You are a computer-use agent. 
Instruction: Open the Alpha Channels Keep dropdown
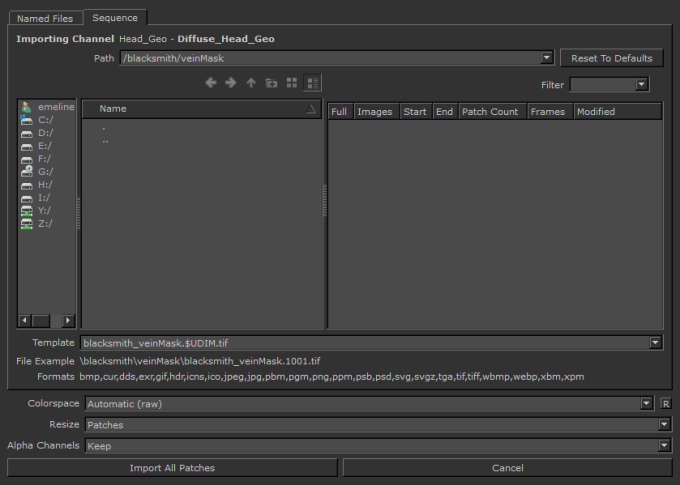click(664, 446)
